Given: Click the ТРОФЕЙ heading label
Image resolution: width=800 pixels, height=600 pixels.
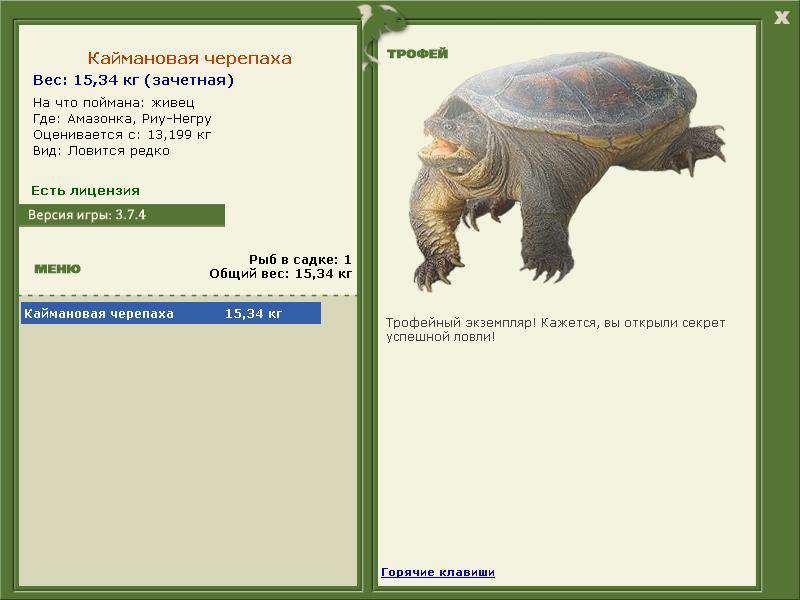Looking at the screenshot, I should tap(417, 54).
